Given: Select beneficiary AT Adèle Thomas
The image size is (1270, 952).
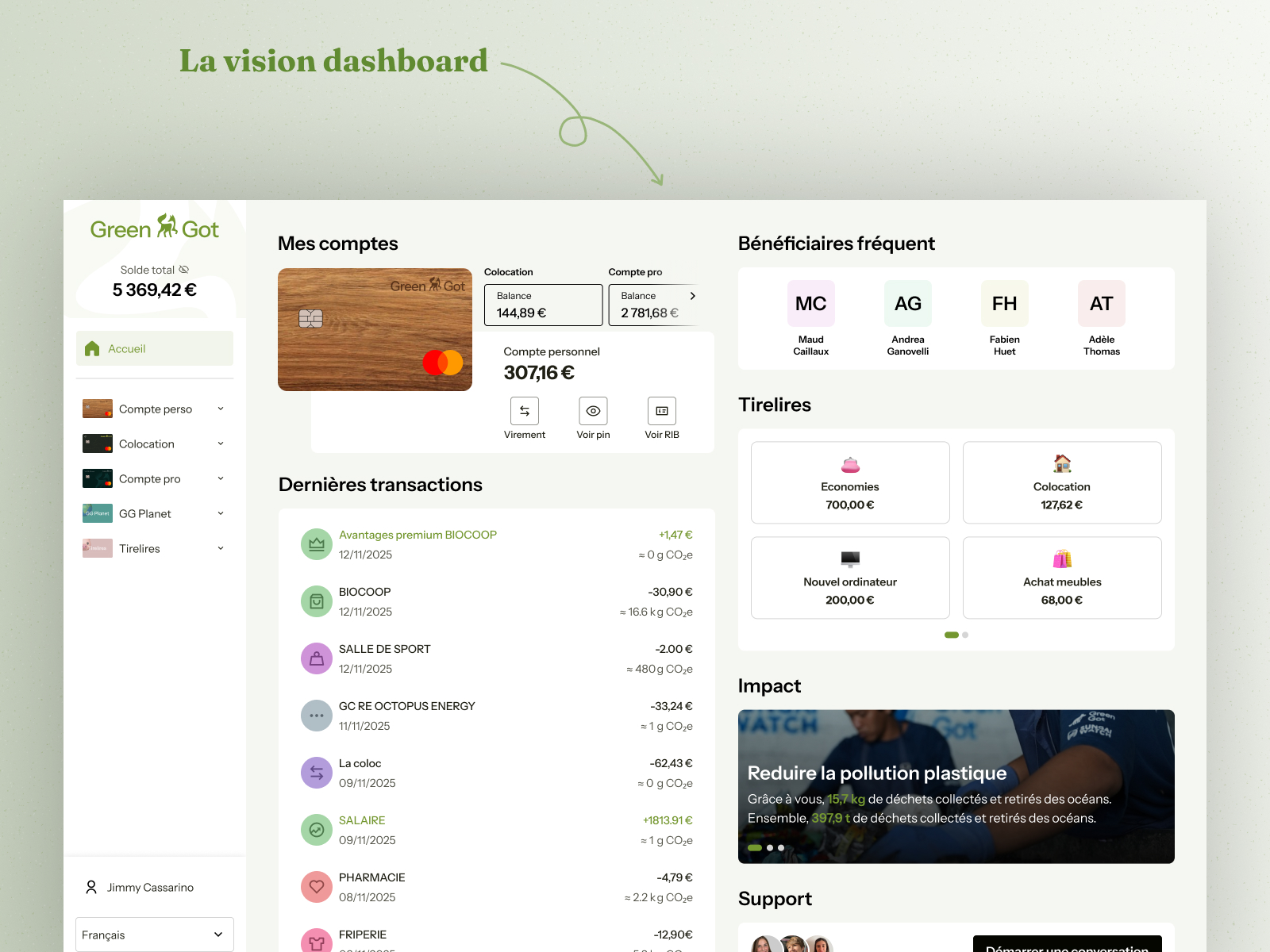Looking at the screenshot, I should (1102, 318).
